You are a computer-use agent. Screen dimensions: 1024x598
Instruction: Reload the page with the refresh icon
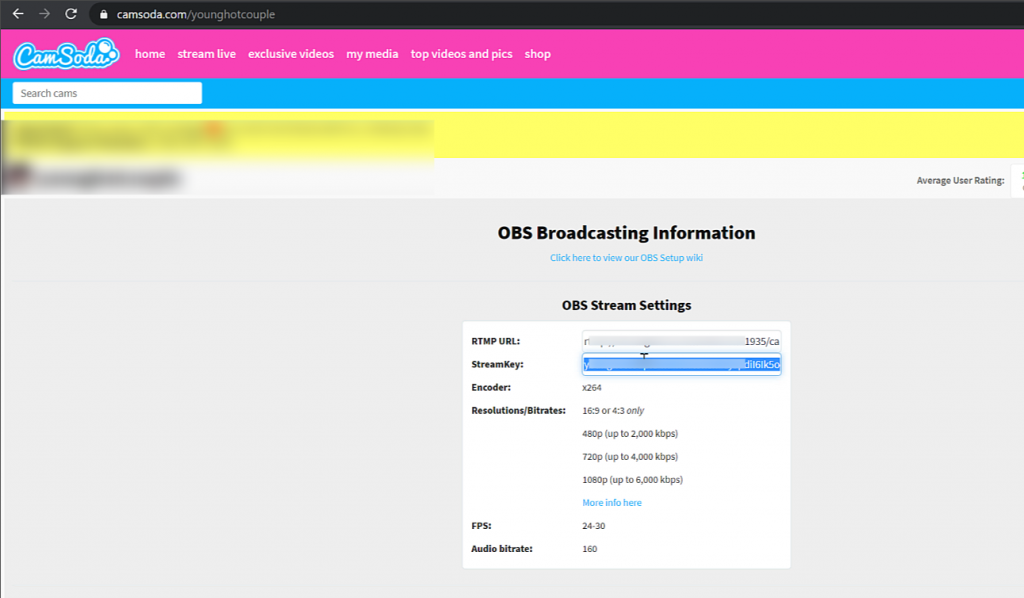[x=71, y=14]
